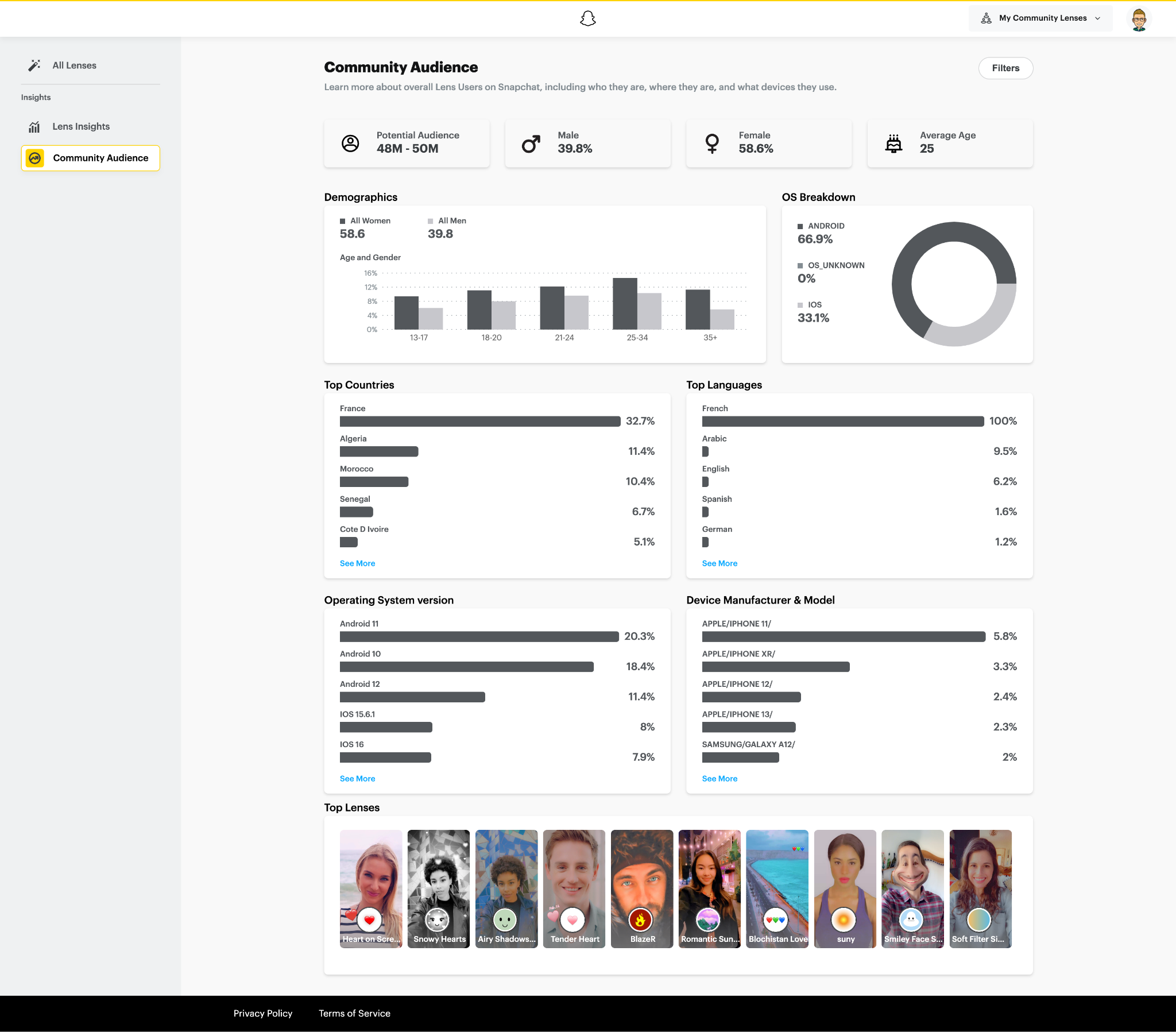Expand See More under Top Languages
Viewport: 1176px width, 1032px height.
click(719, 563)
